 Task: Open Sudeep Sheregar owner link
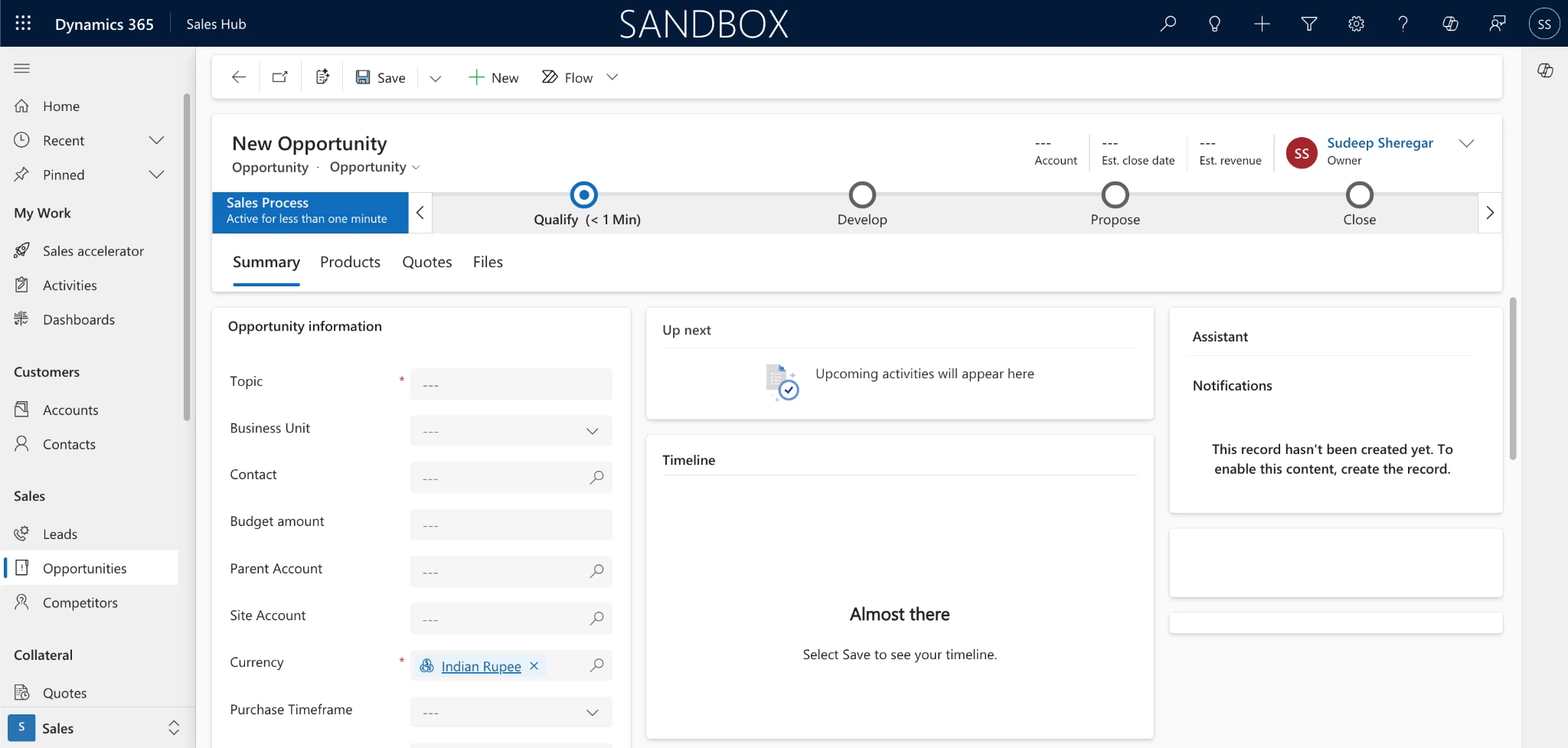click(x=1380, y=143)
